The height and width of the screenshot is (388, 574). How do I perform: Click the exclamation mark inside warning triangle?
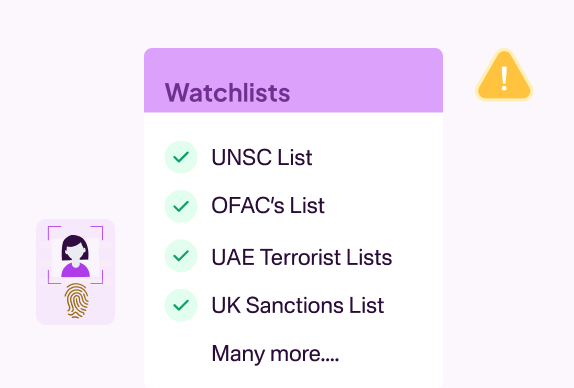504,78
